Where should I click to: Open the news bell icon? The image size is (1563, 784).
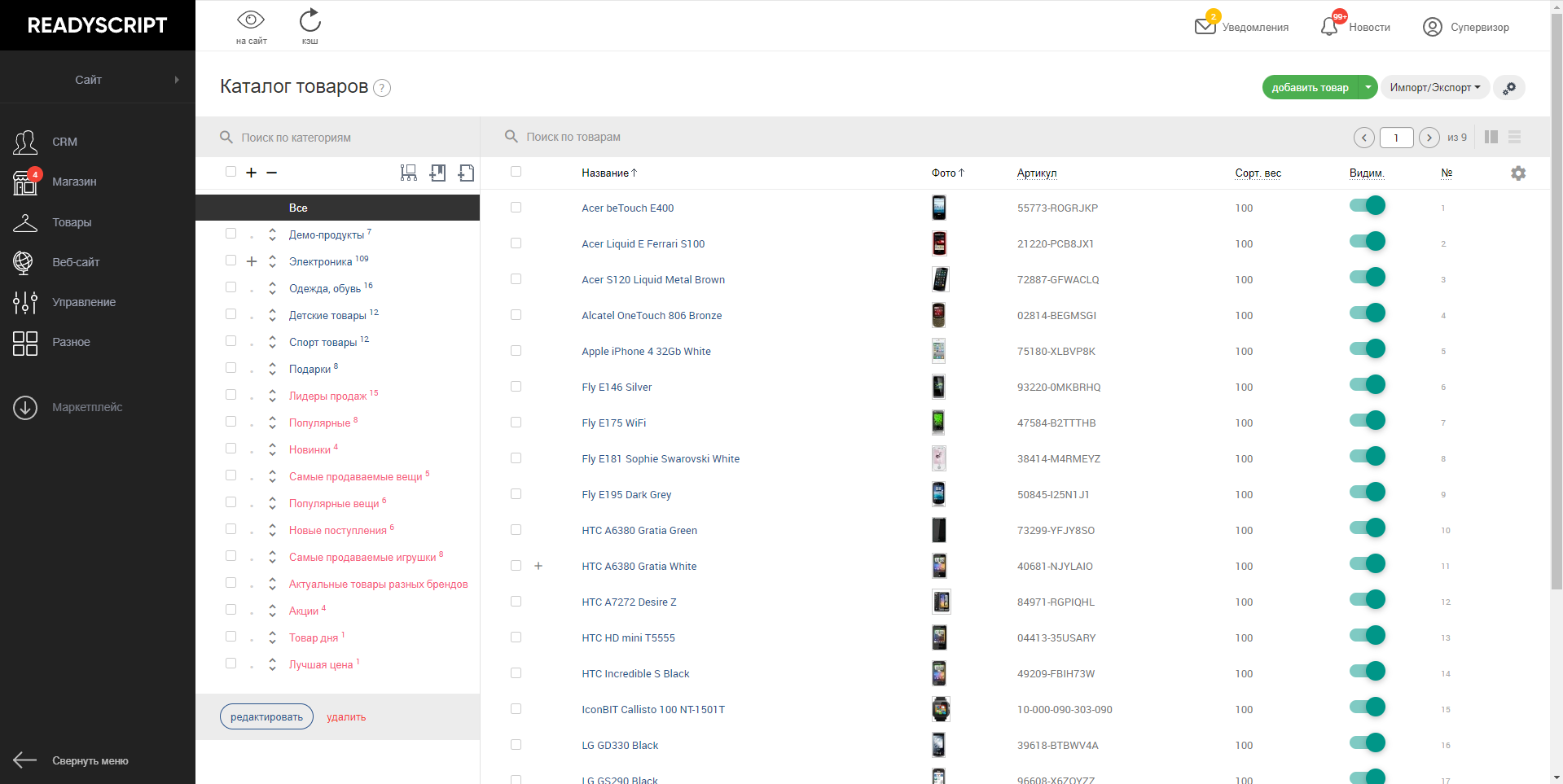coord(1329,26)
